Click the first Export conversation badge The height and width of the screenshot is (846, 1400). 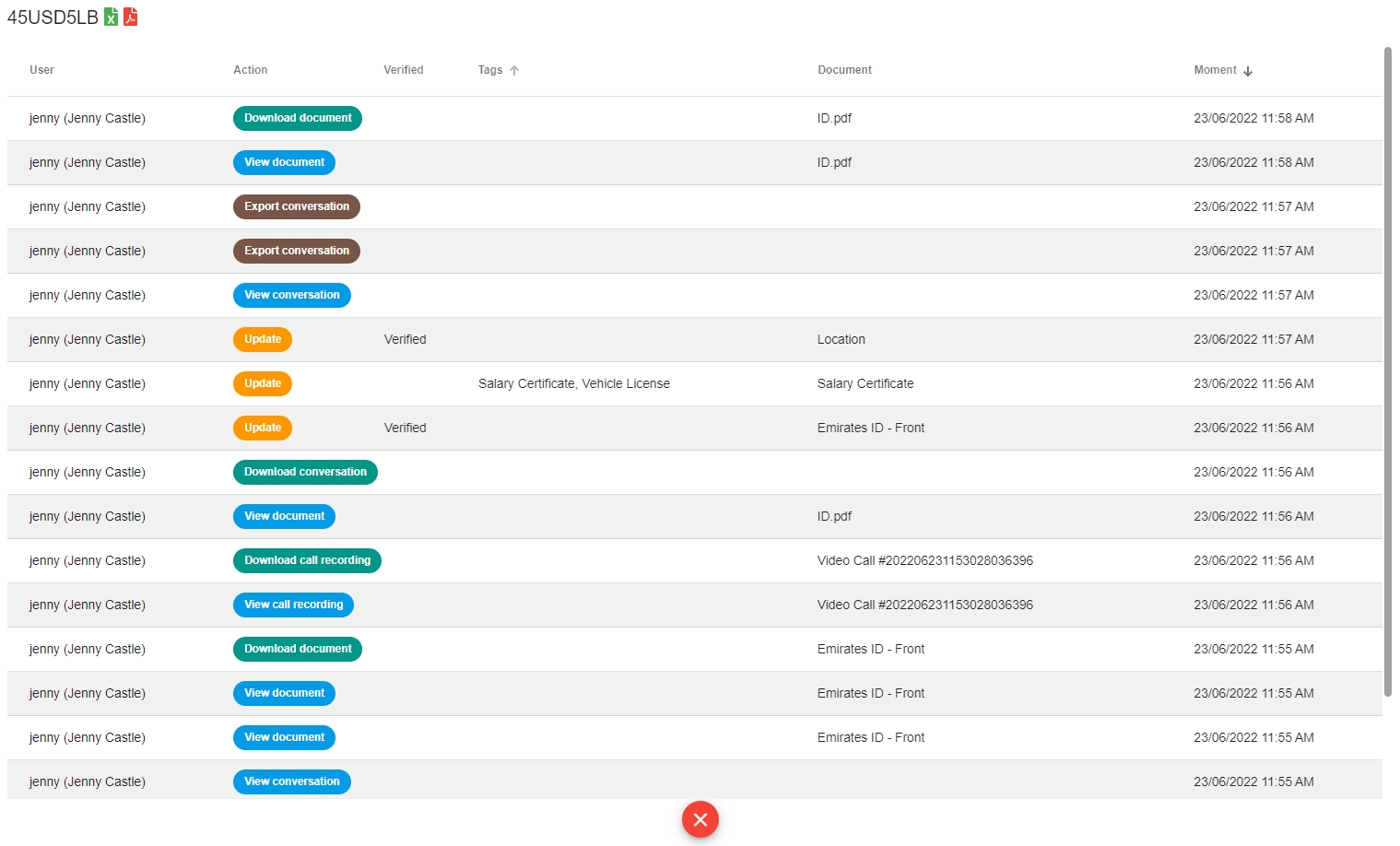tap(297, 206)
